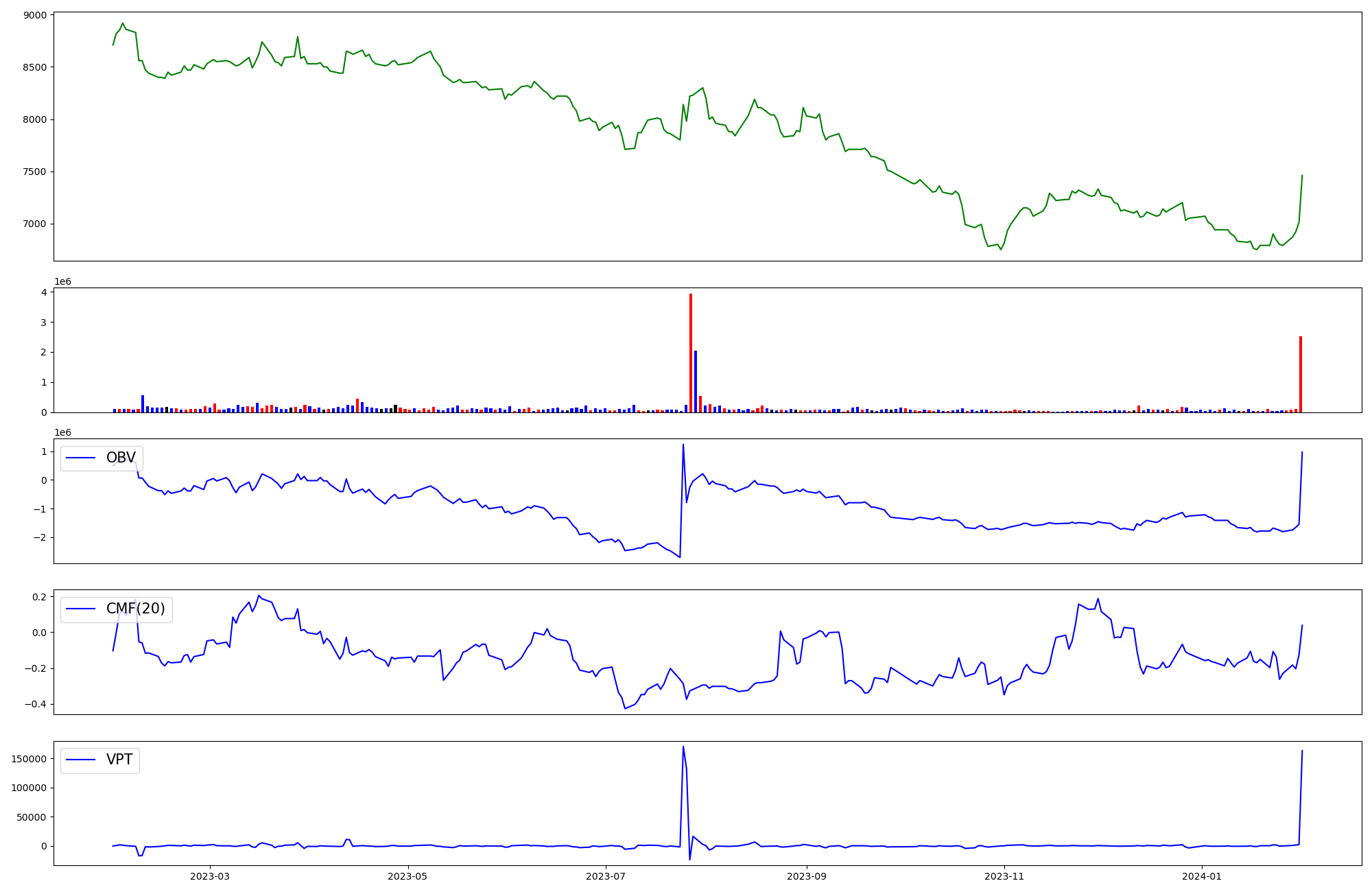
Task: Click the 2023-07 date axis label
Action: point(606,876)
